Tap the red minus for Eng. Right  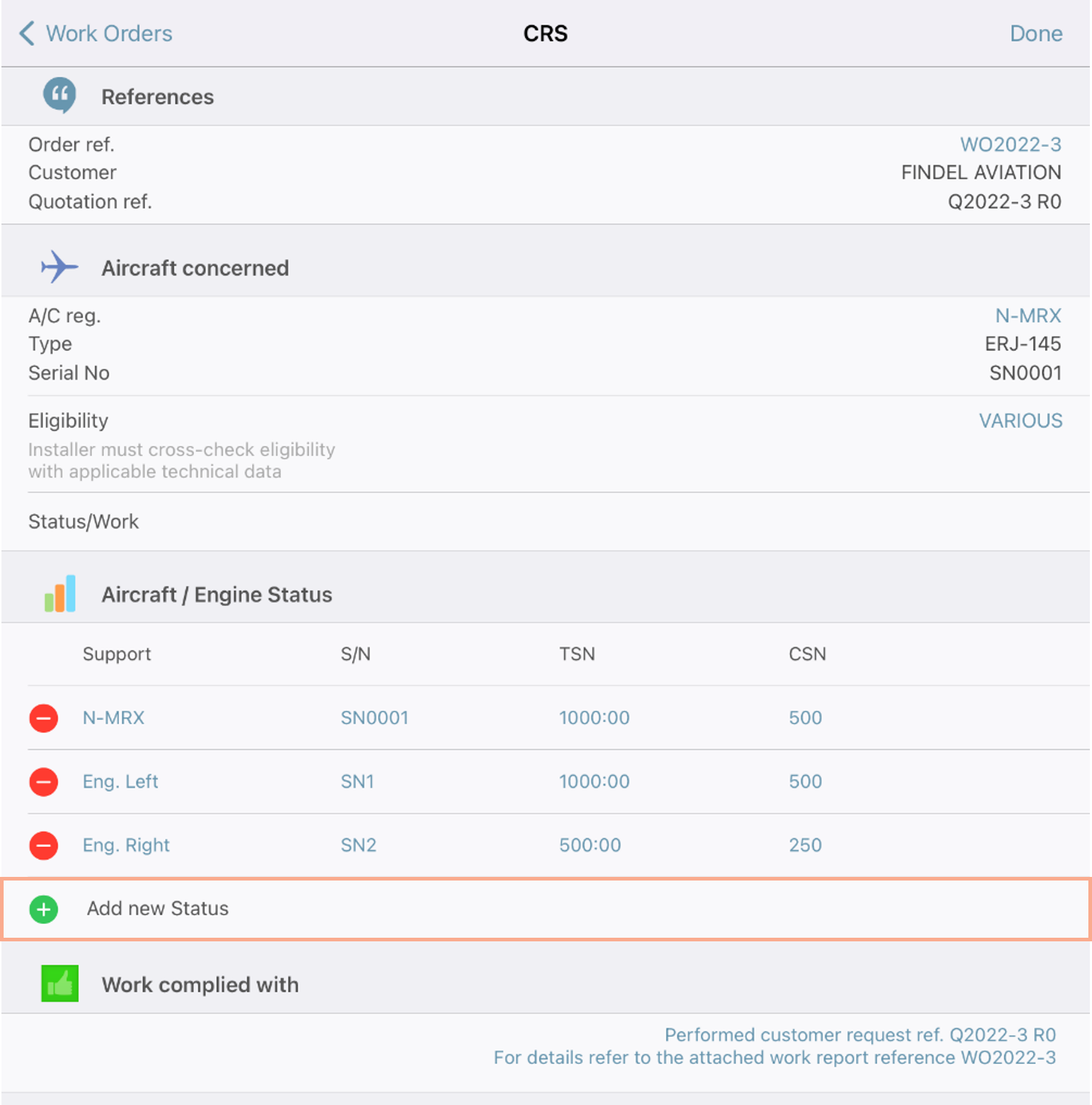click(43, 845)
